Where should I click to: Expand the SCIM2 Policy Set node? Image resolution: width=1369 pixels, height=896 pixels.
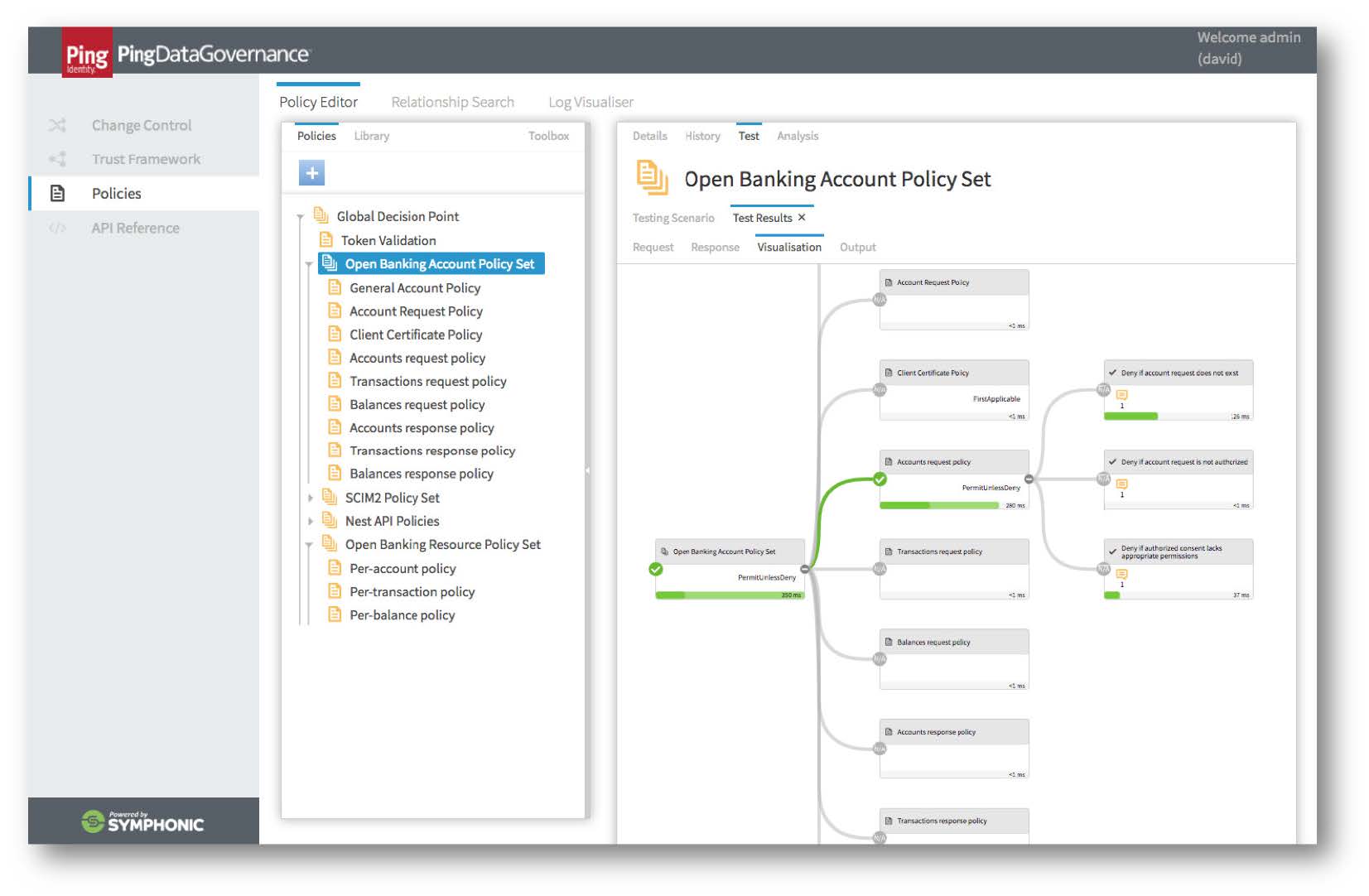(311, 498)
